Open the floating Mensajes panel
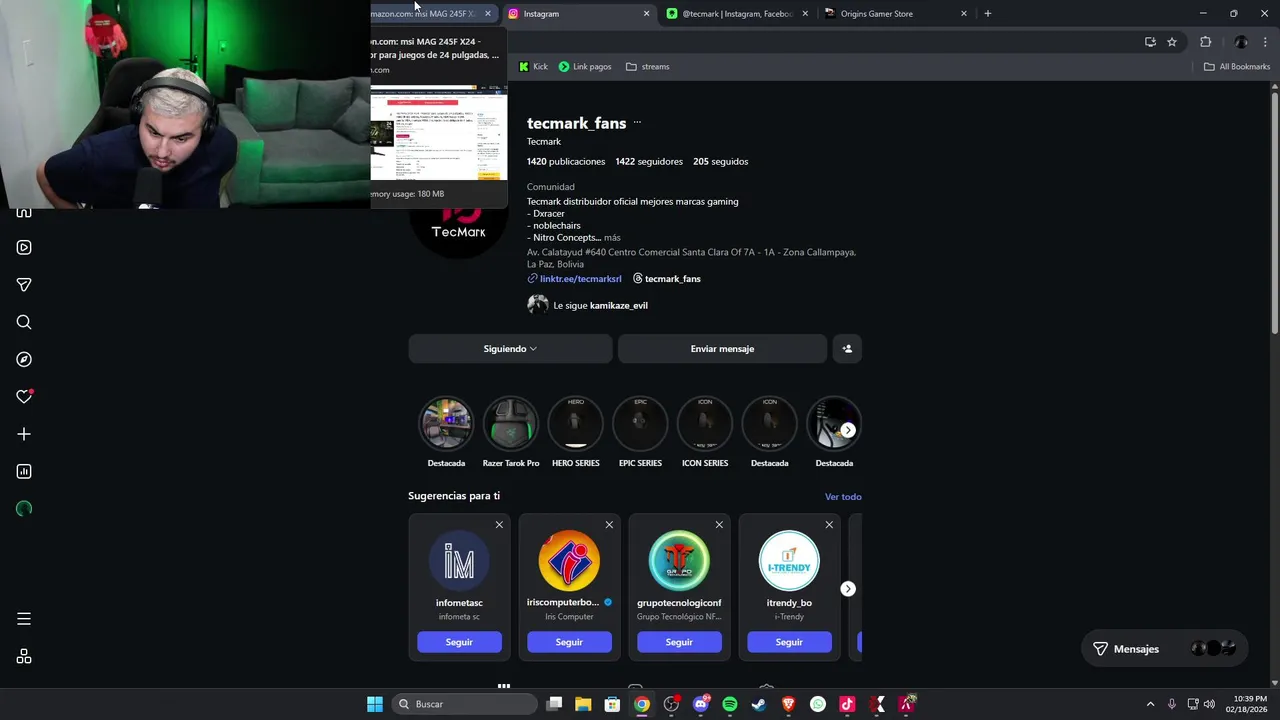The height and width of the screenshot is (720, 1280). point(1165,649)
